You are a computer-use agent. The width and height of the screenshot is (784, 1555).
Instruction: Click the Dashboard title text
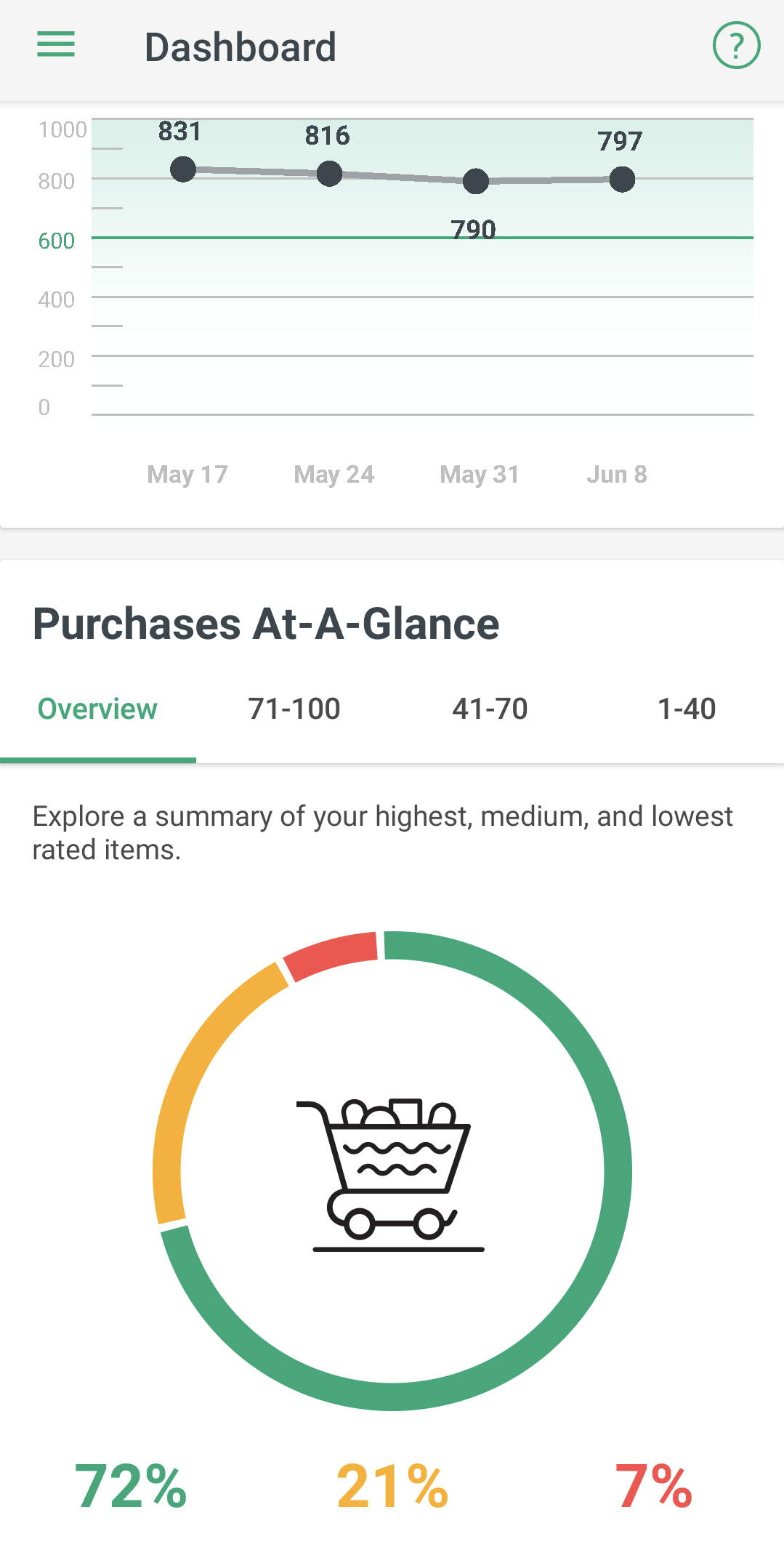tap(240, 47)
